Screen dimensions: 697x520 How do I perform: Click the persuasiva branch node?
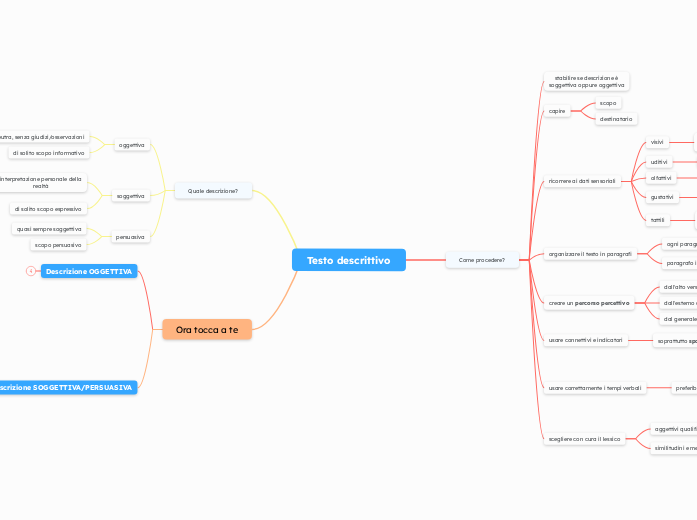click(131, 237)
